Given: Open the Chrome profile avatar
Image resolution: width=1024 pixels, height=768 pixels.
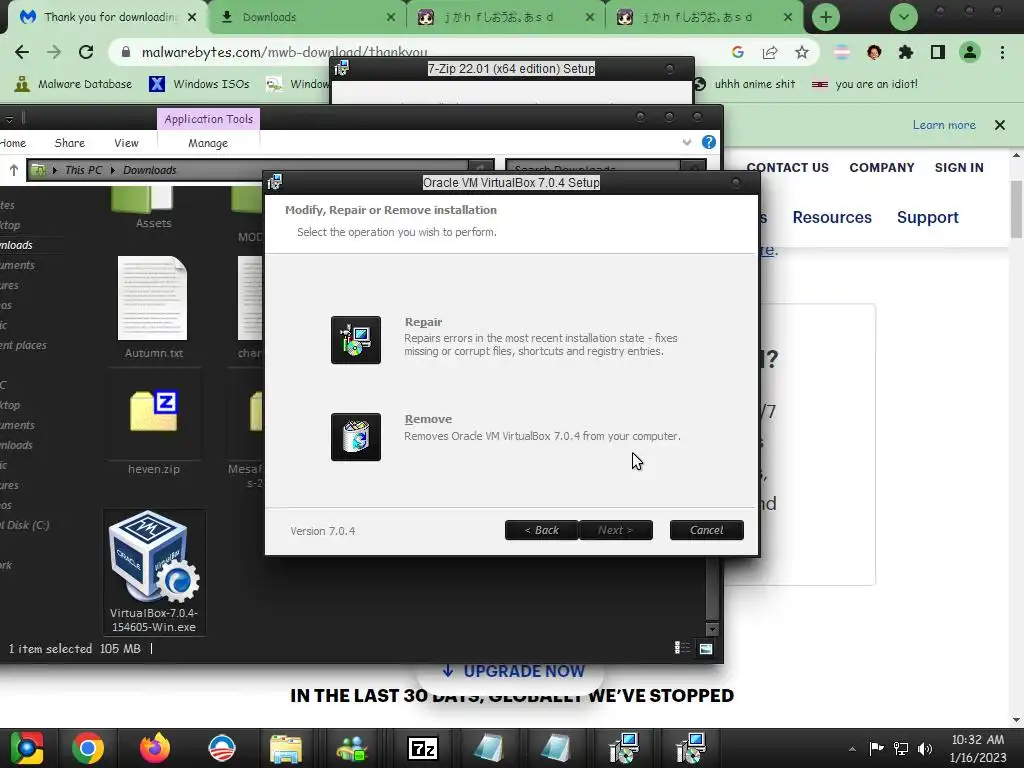Looking at the screenshot, I should click(x=970, y=52).
